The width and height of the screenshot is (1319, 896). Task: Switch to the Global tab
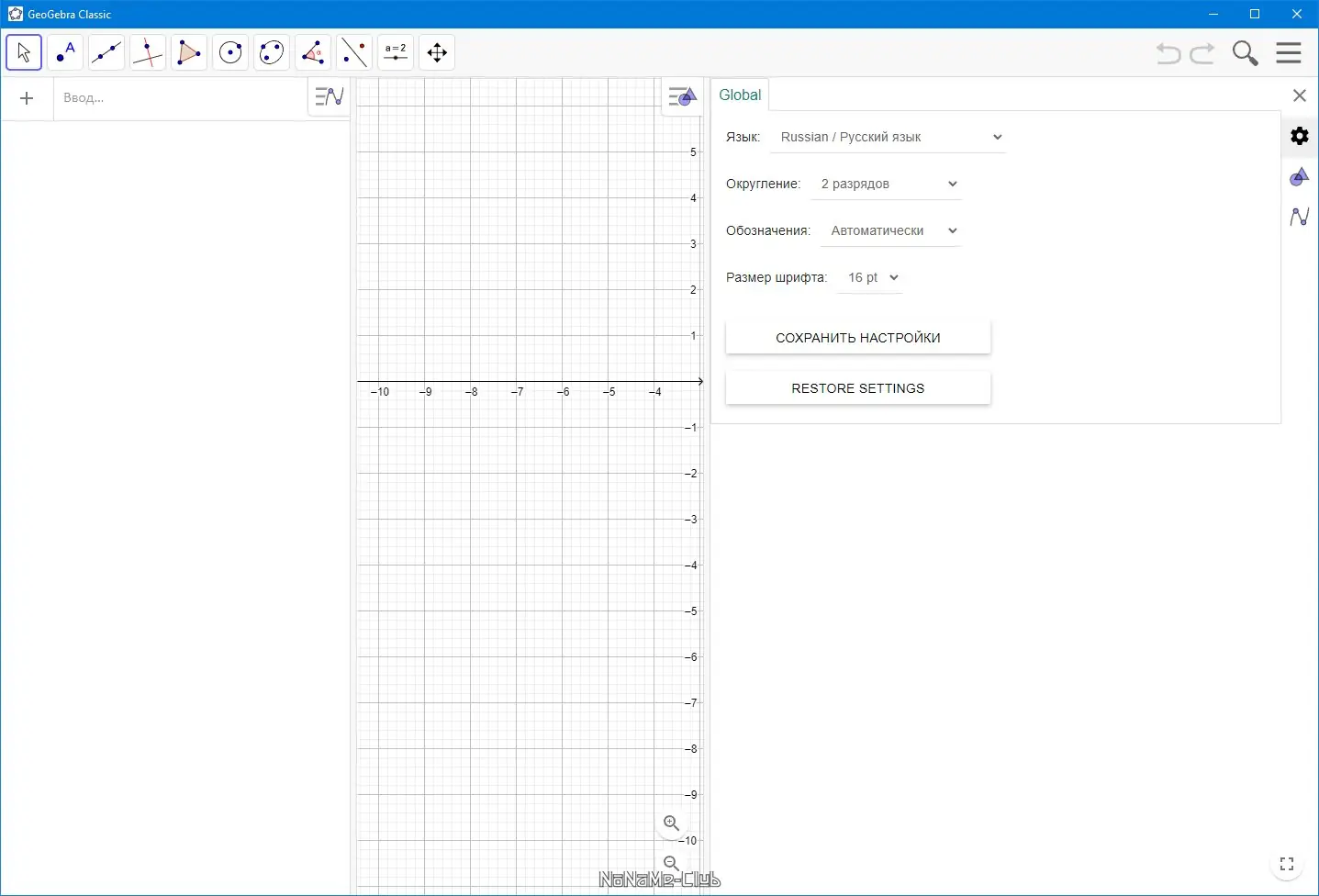(740, 95)
